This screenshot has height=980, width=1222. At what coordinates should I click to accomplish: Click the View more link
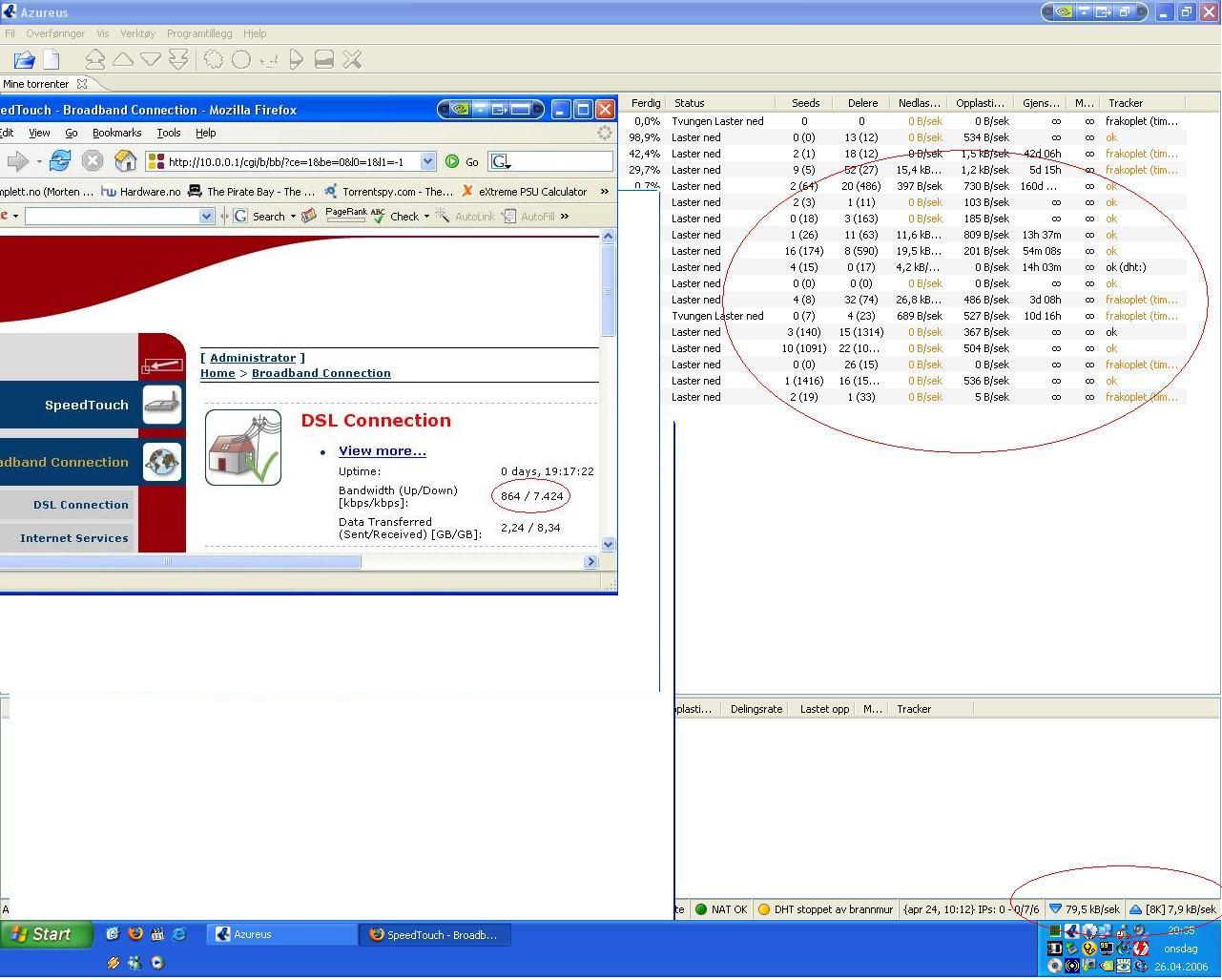click(x=383, y=450)
